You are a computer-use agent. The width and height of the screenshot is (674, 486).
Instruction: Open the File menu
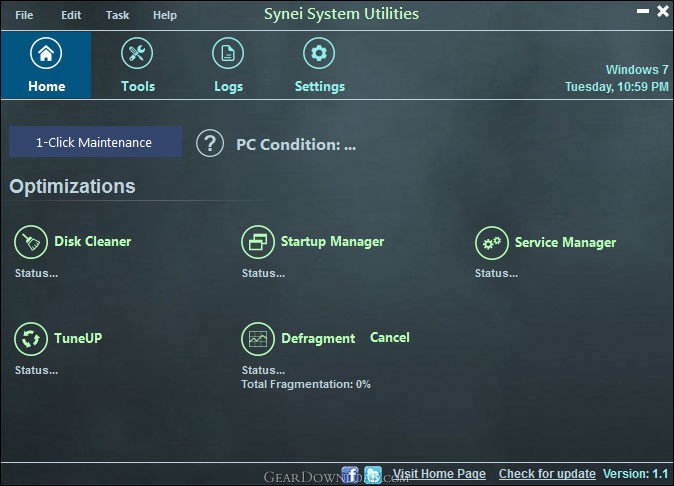tap(24, 15)
